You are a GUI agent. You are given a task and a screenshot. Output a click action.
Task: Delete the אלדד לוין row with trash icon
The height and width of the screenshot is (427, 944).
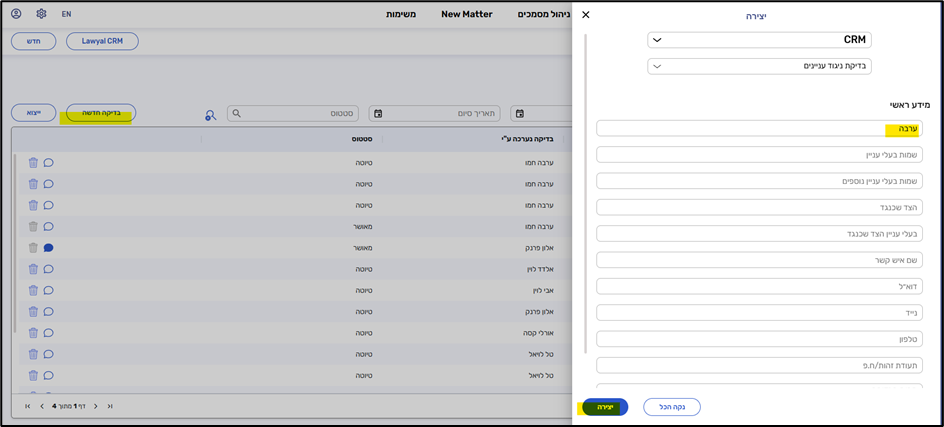33,268
